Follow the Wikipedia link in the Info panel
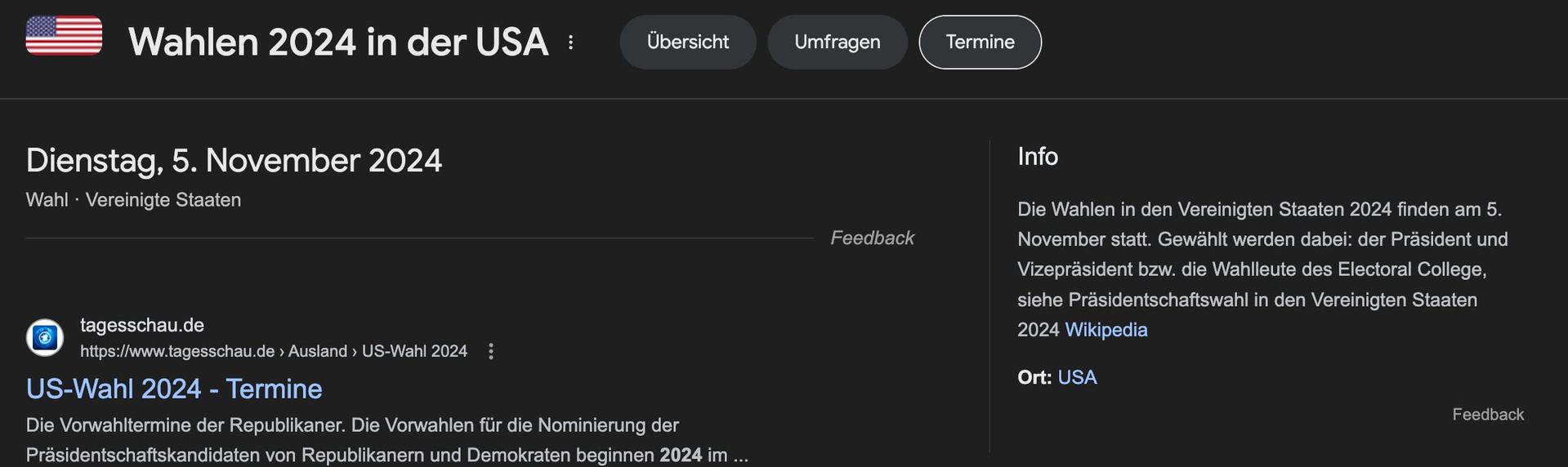 tap(1106, 330)
